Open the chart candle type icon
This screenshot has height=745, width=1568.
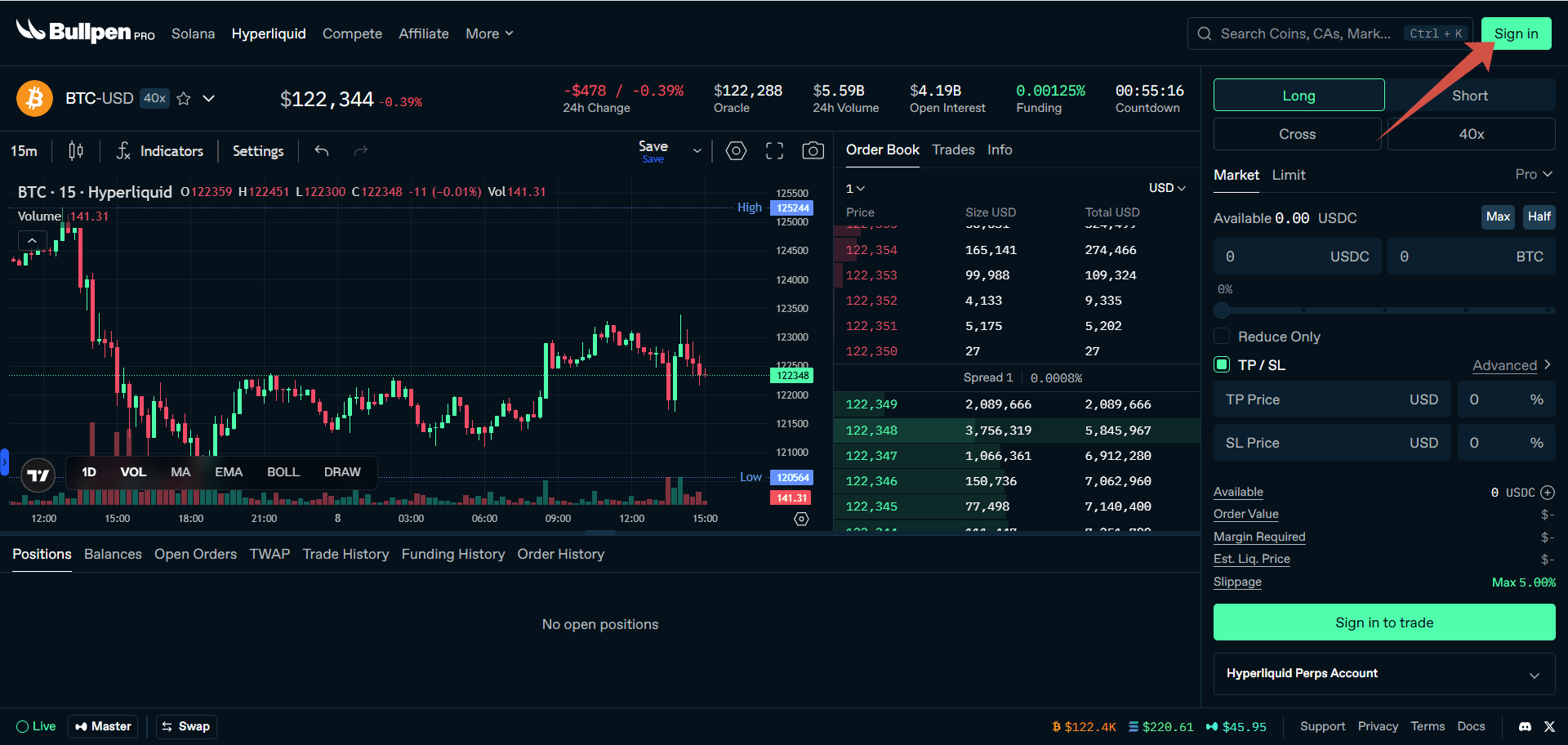click(x=76, y=151)
